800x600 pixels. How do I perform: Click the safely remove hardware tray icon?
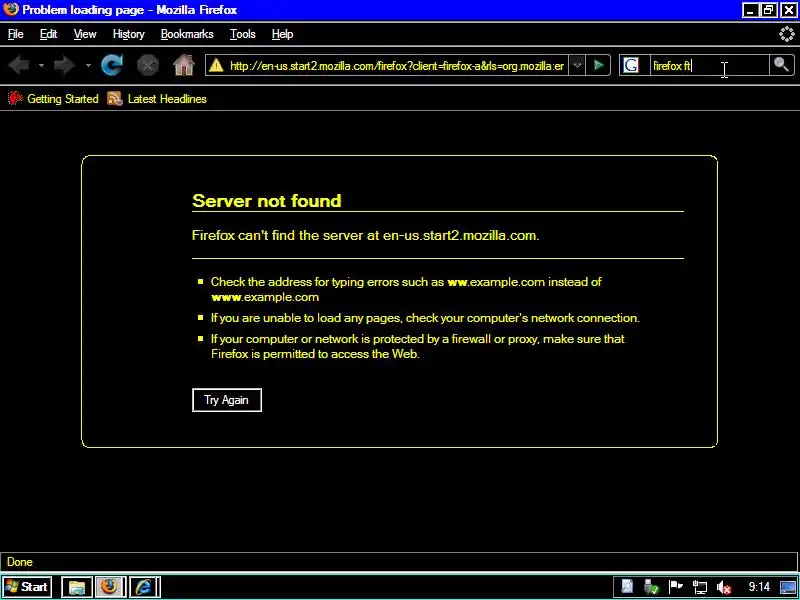coord(651,587)
